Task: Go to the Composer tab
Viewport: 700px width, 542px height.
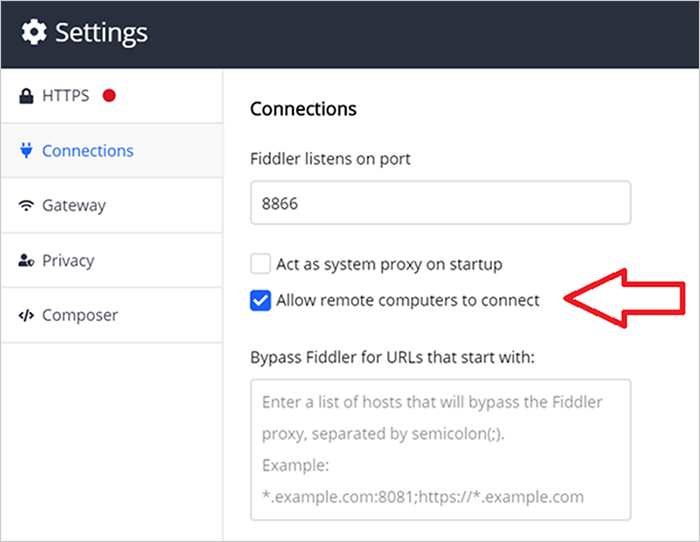Action: point(112,315)
